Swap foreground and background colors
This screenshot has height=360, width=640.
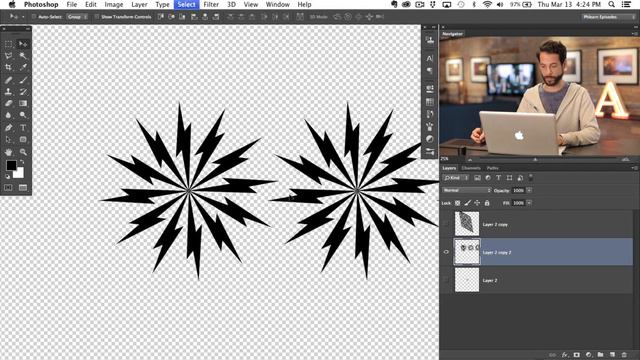click(22, 162)
